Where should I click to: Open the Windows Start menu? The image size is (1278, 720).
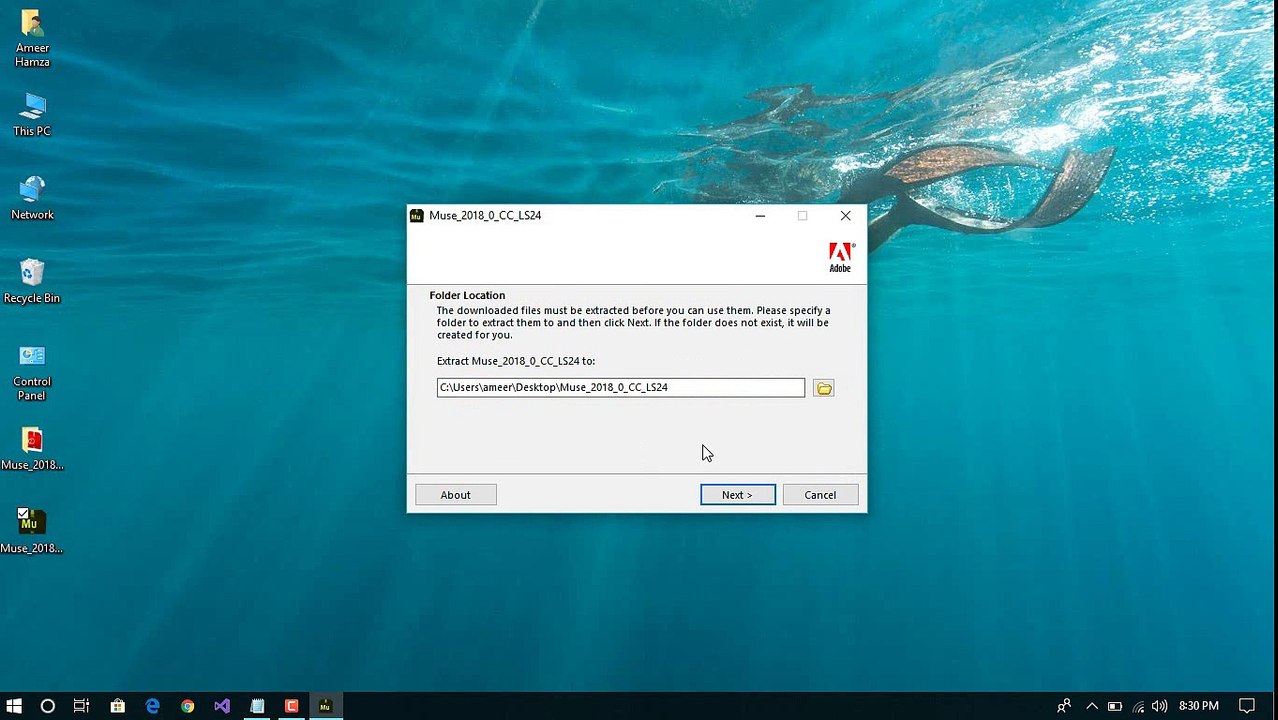(14, 706)
